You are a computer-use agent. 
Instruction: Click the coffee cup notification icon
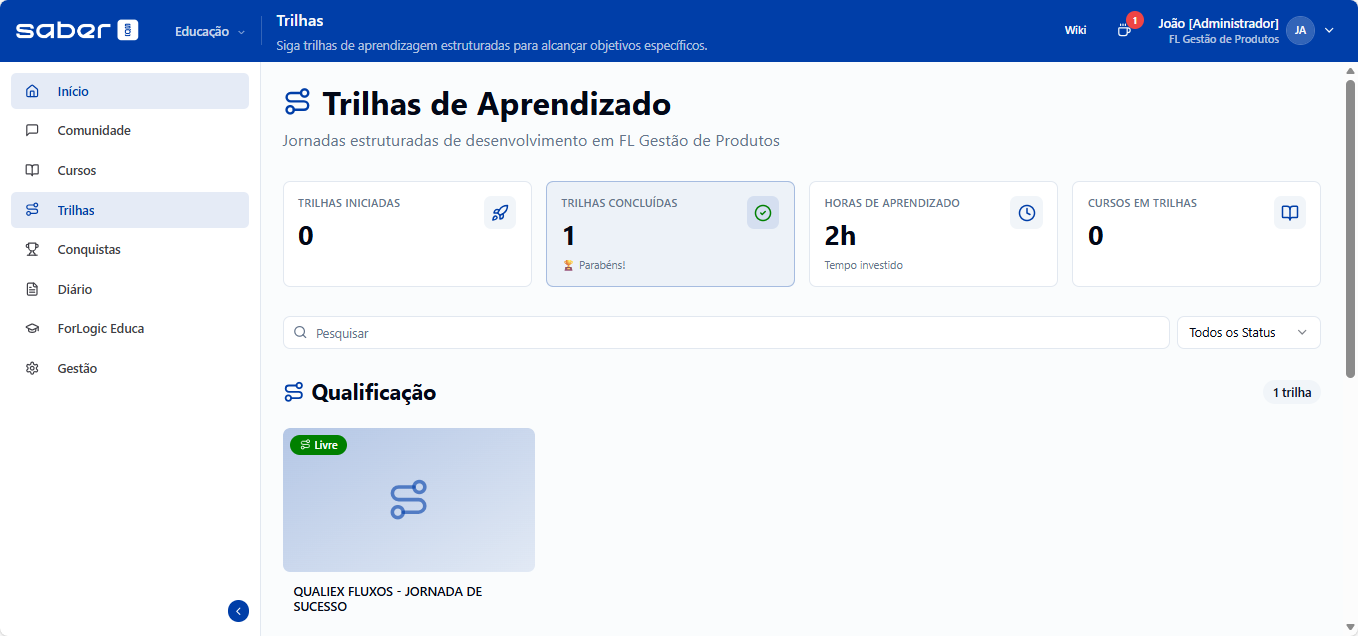(x=1124, y=31)
